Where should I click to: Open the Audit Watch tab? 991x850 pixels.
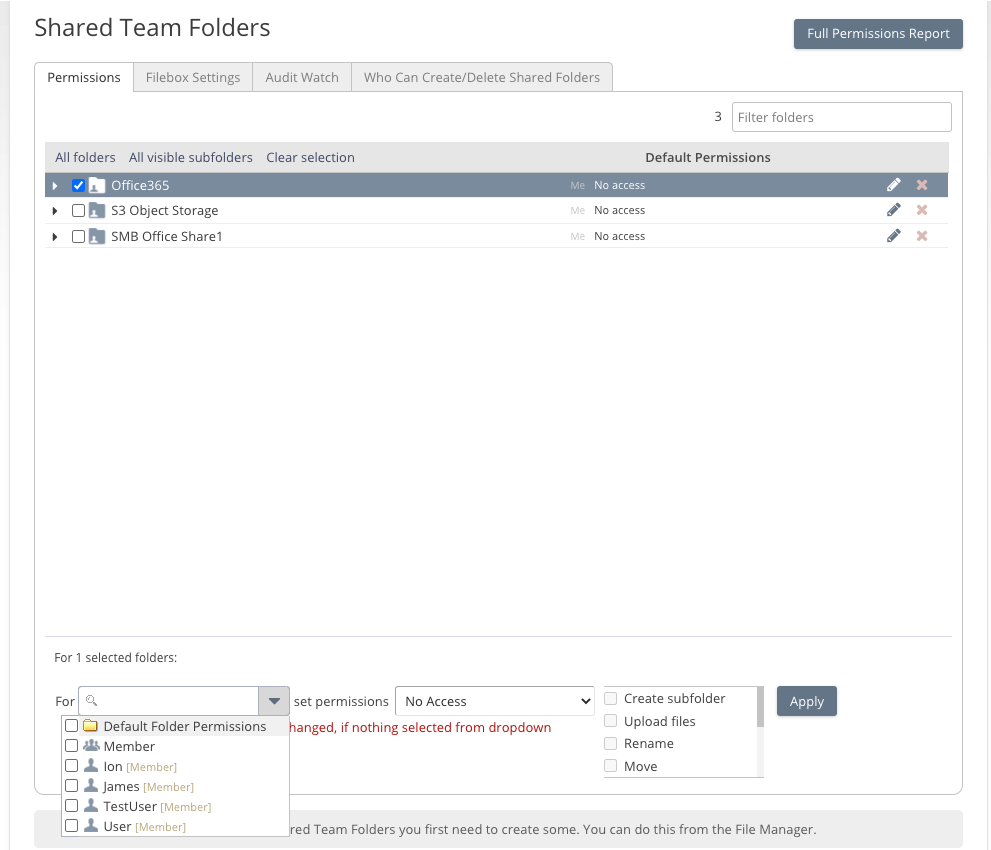coord(302,77)
